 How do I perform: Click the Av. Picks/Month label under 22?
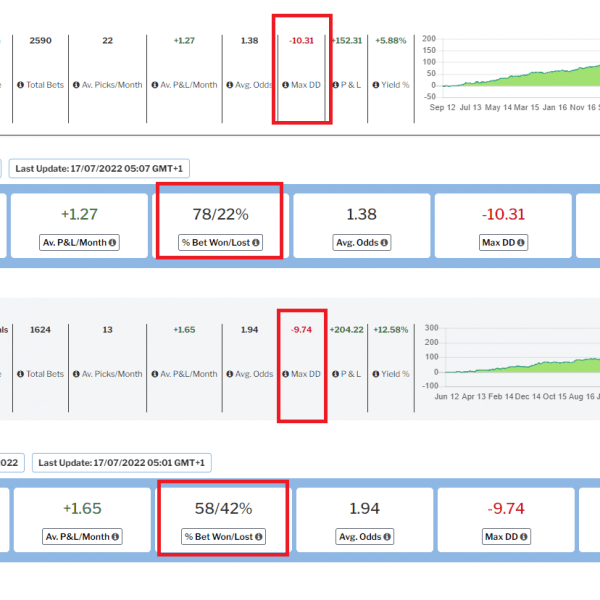(x=112, y=85)
